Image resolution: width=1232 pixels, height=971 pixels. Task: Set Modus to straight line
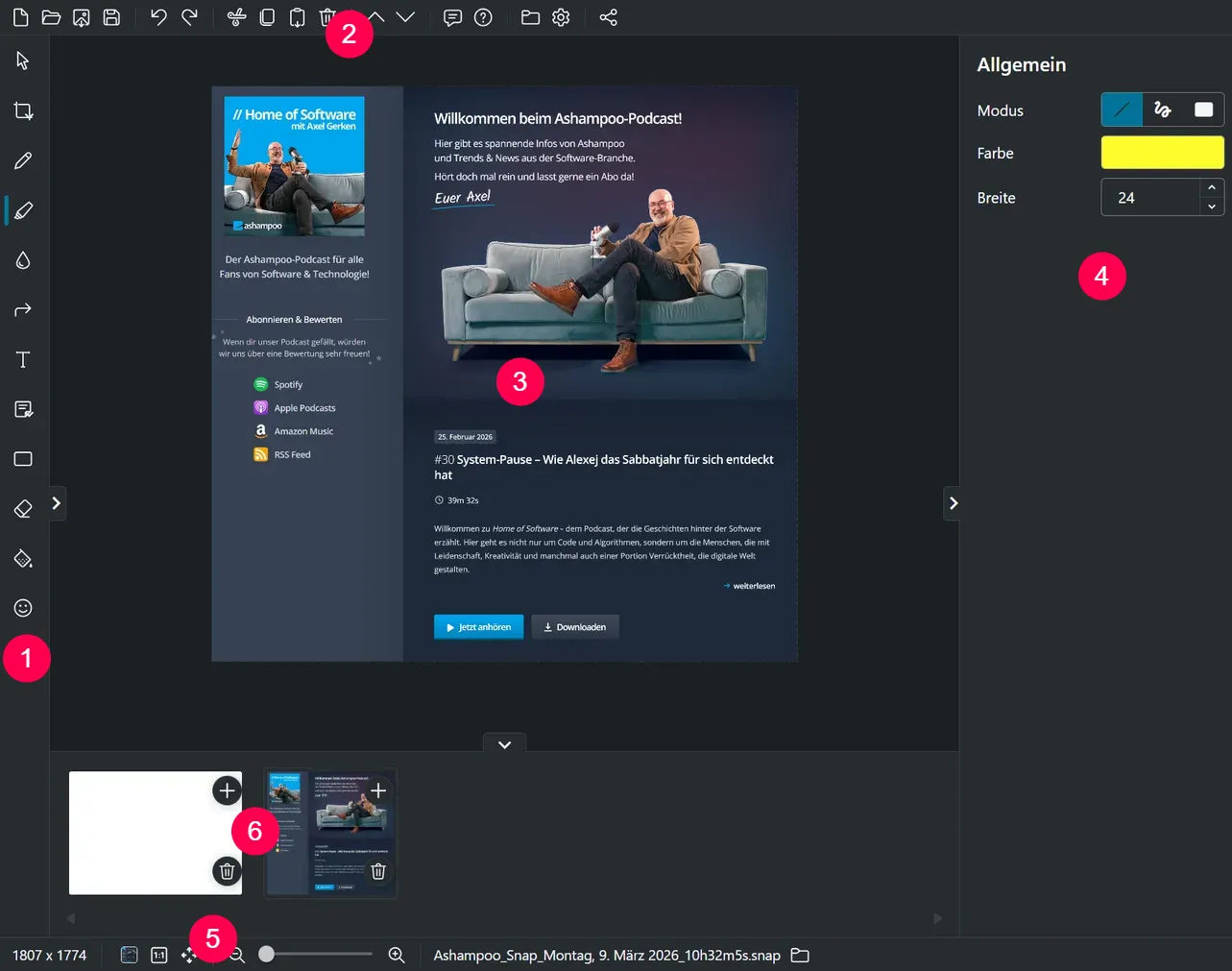[1122, 109]
